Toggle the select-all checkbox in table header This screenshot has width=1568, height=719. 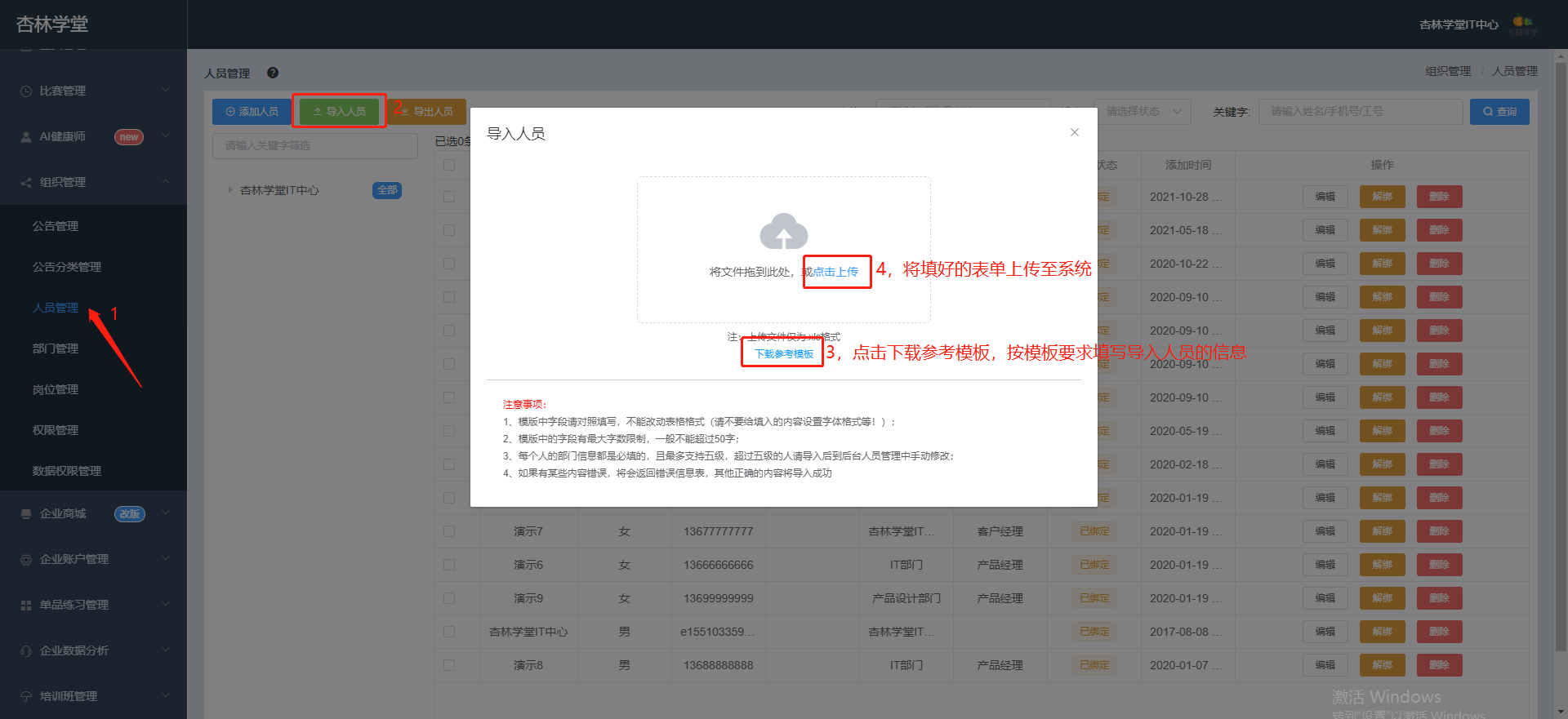coord(449,165)
